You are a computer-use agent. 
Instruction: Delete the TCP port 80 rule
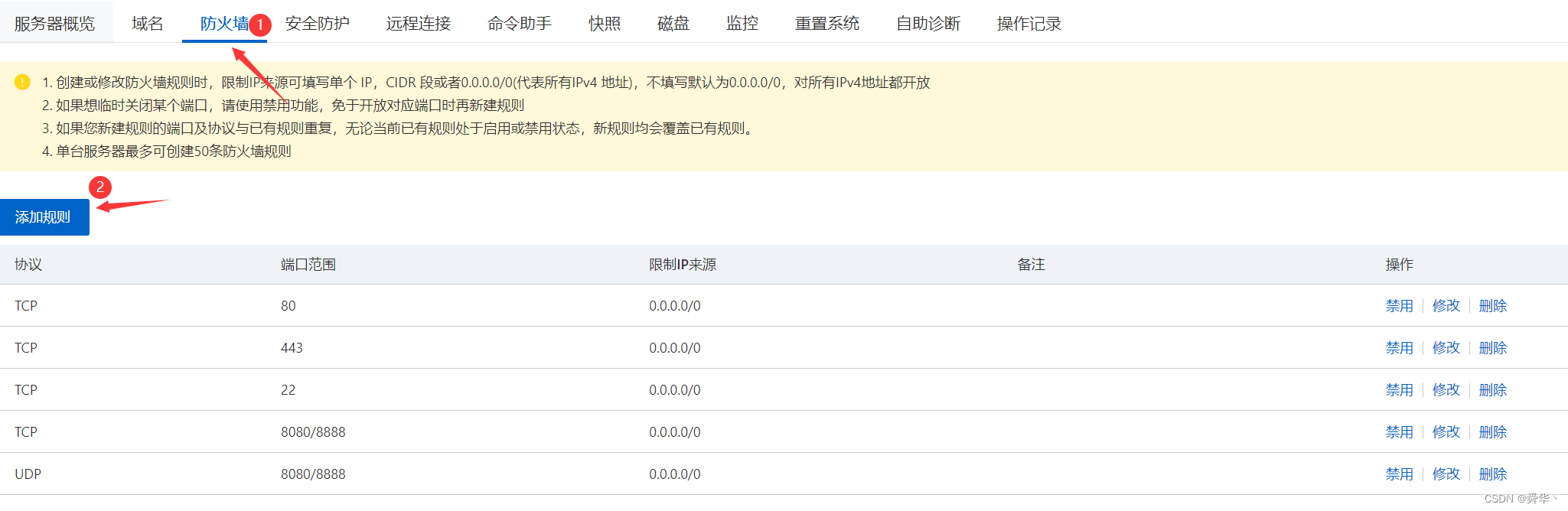coord(1492,306)
